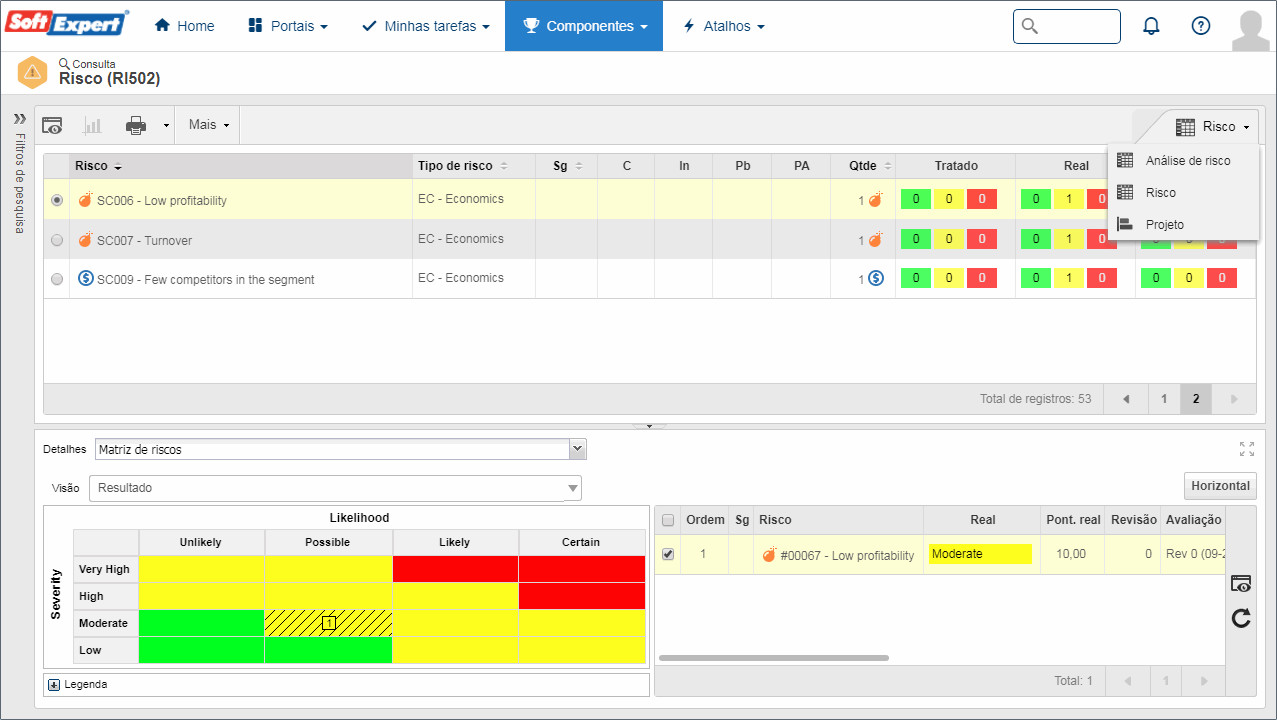This screenshot has width=1277, height=720.
Task: Click the yellow Real indicator of SC007
Action: pyautogui.click(x=1068, y=239)
